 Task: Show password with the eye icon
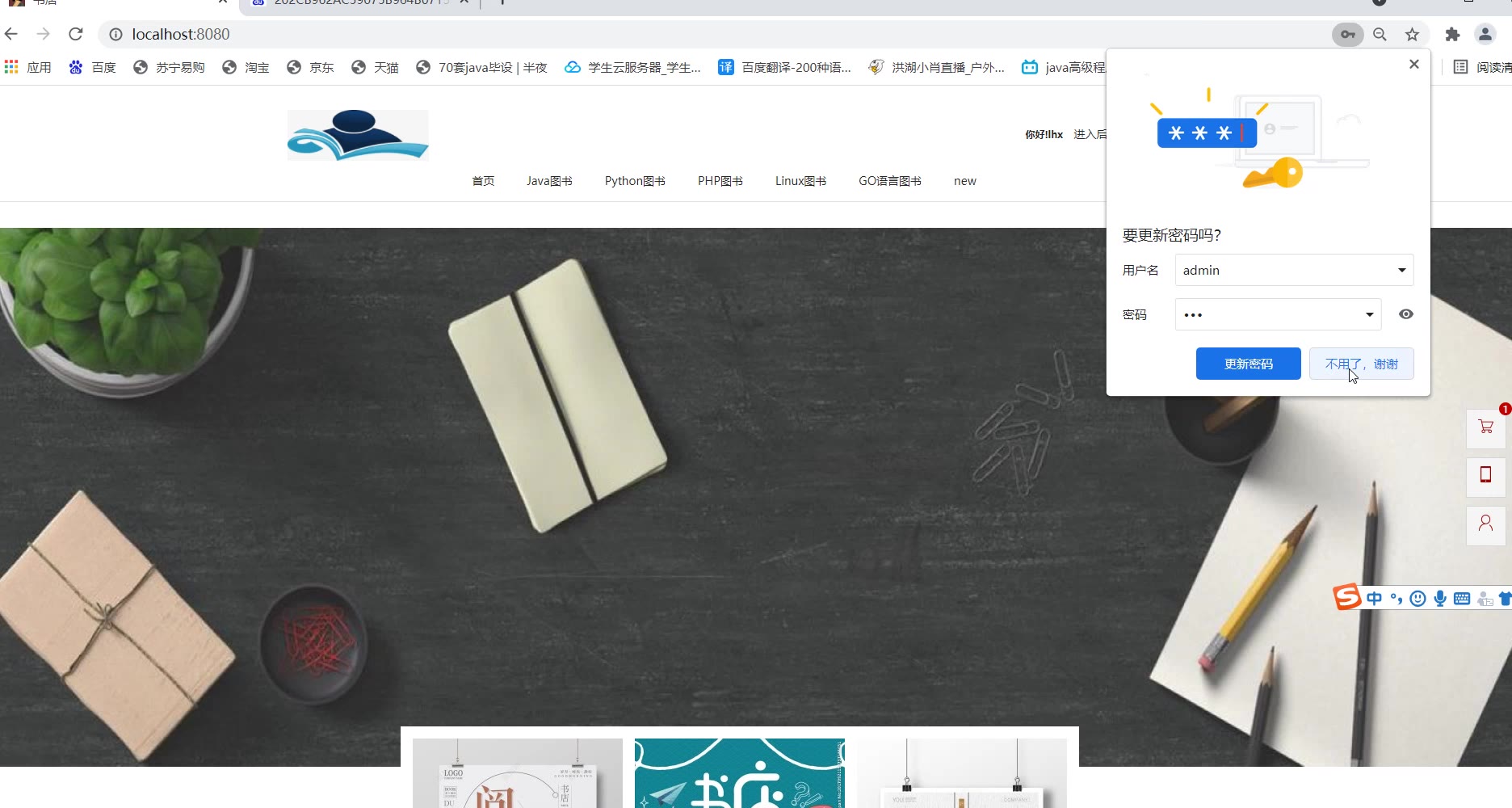pos(1406,314)
